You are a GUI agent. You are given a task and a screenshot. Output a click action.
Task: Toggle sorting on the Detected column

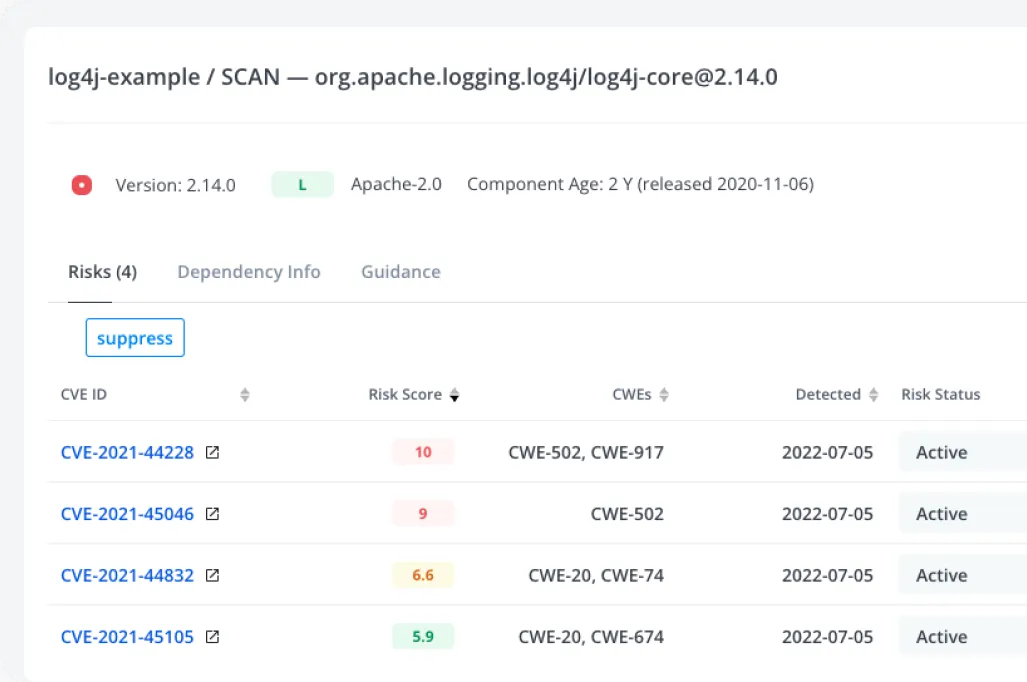(x=875, y=394)
